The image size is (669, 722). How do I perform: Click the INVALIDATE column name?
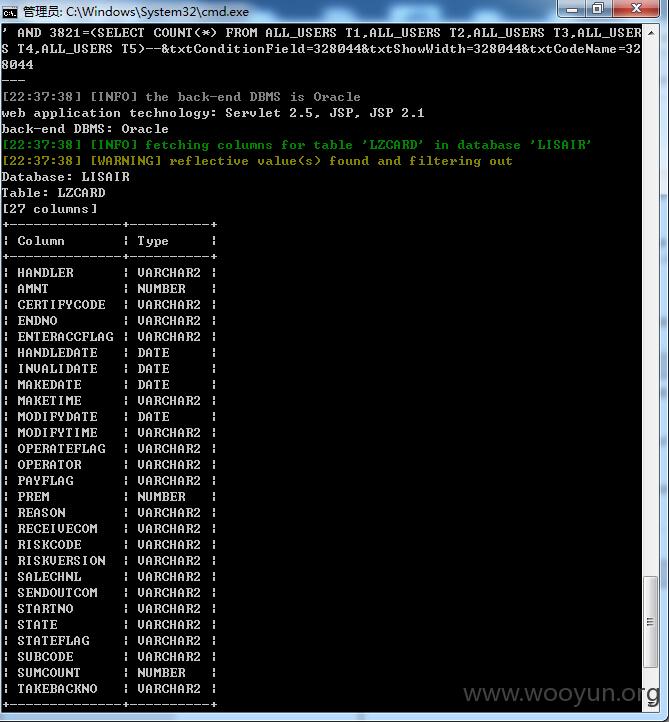pos(57,369)
